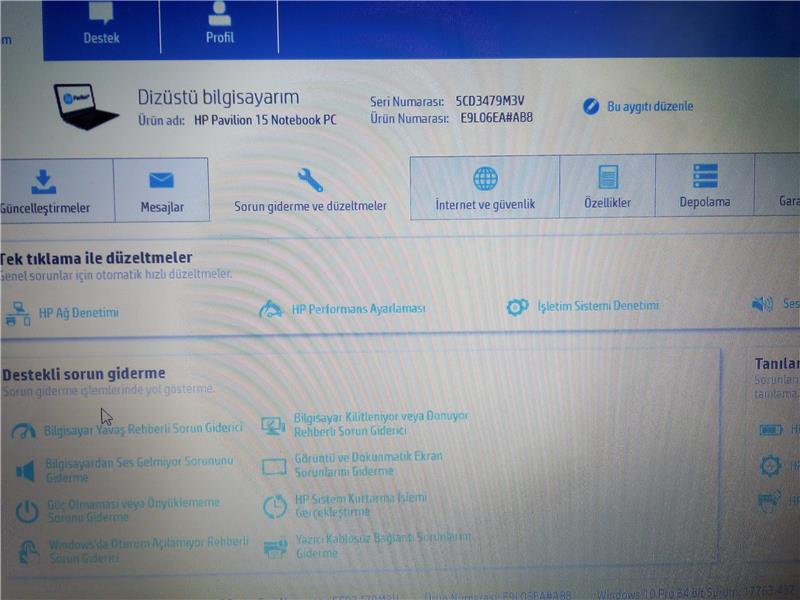Click the clock icon for HP Sistem Kurtarma

tap(275, 507)
